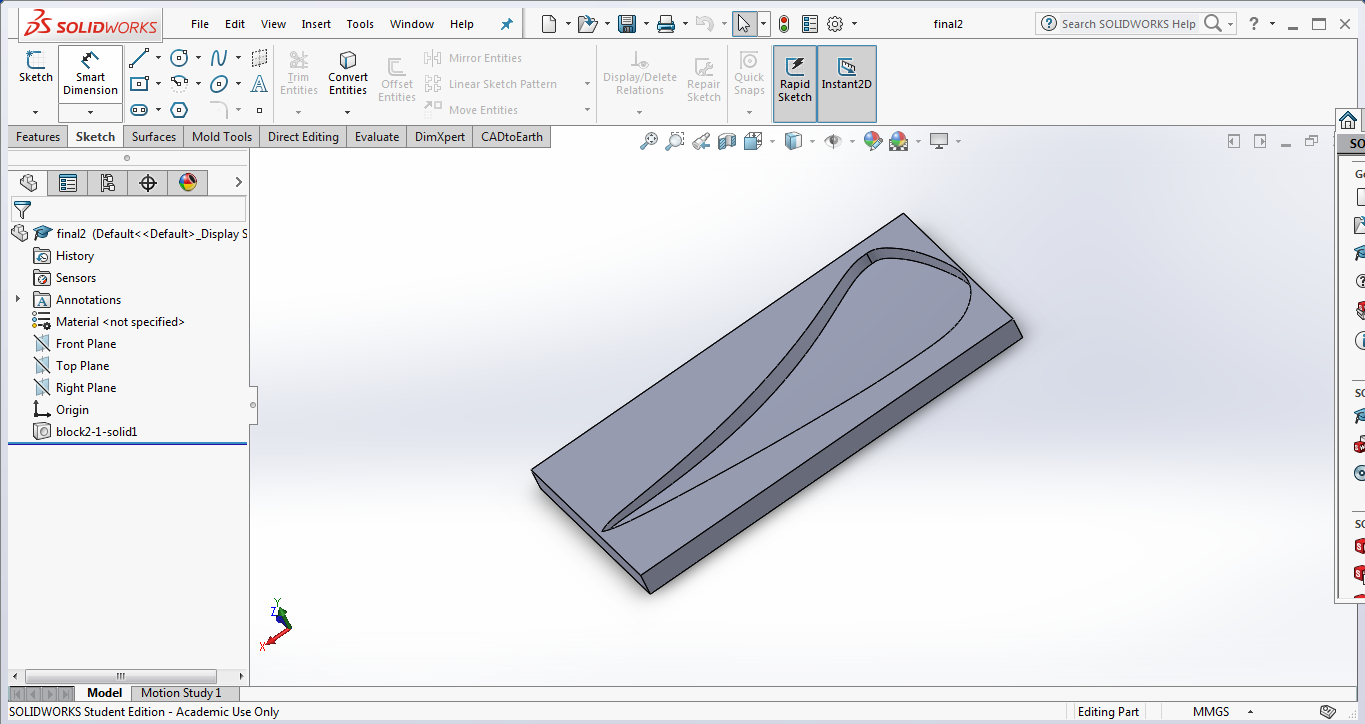Toggle the Rapid Sketch button
The height and width of the screenshot is (724, 1365).
click(795, 83)
